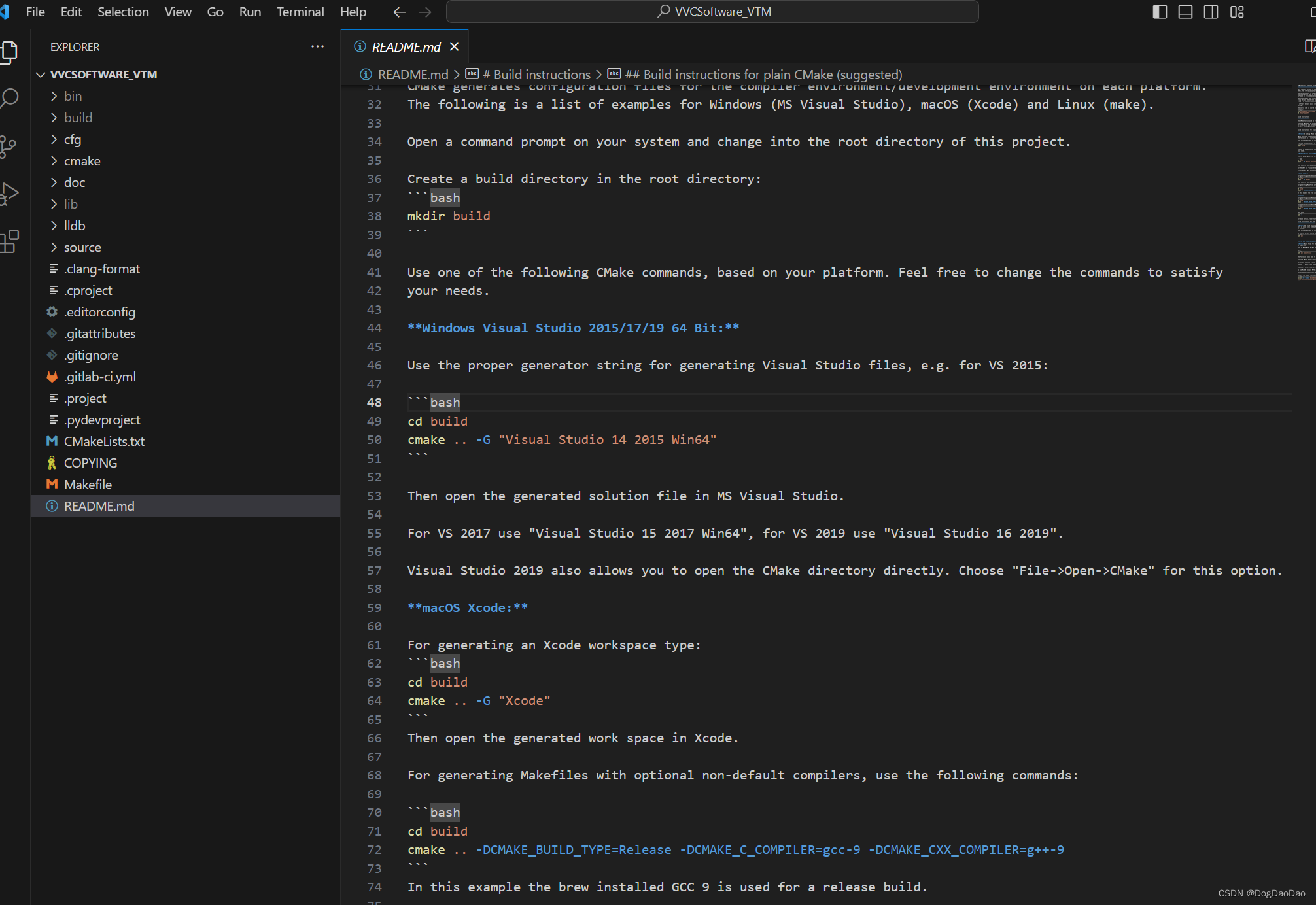Click the Go Back navigation arrow
Screen dimensions: 1316x905
(x=399, y=12)
